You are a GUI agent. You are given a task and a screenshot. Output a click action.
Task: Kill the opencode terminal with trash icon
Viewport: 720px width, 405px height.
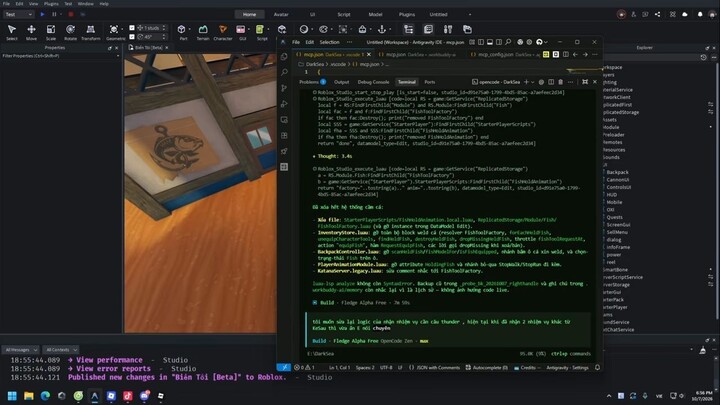click(560, 82)
